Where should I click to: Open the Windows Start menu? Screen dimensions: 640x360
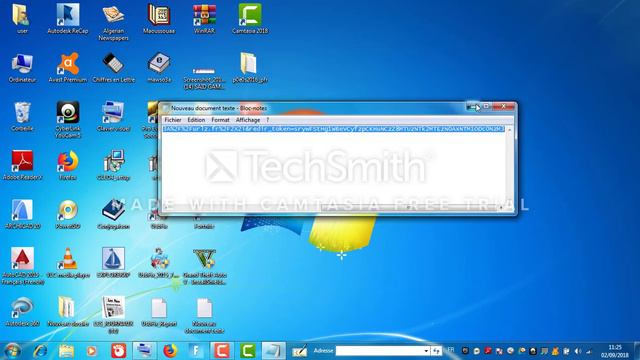click(11, 351)
